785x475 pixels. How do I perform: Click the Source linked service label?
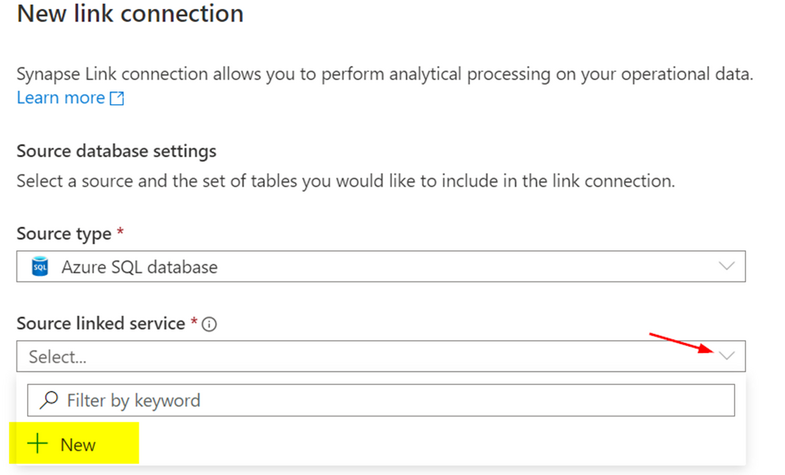pos(101,324)
